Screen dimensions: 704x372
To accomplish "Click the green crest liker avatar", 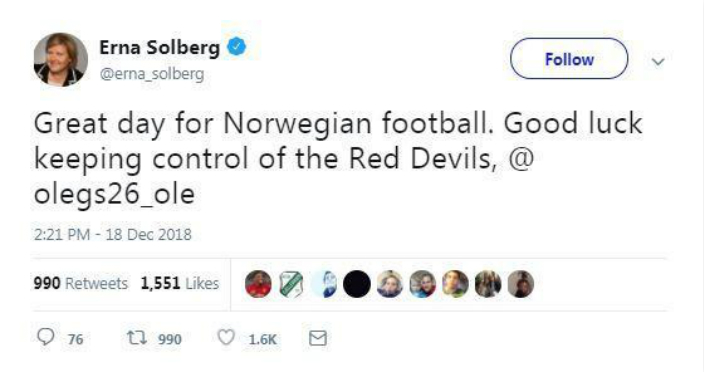I will click(x=291, y=284).
